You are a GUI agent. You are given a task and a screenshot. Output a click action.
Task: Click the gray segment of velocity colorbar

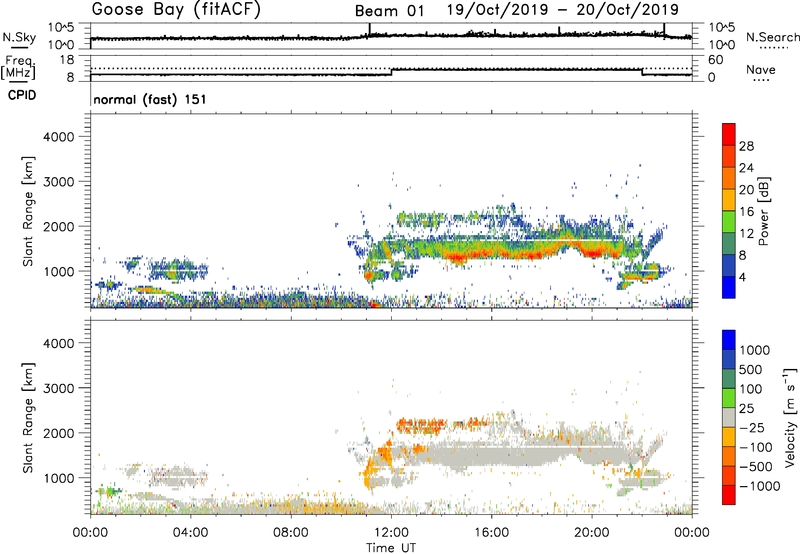[729, 417]
